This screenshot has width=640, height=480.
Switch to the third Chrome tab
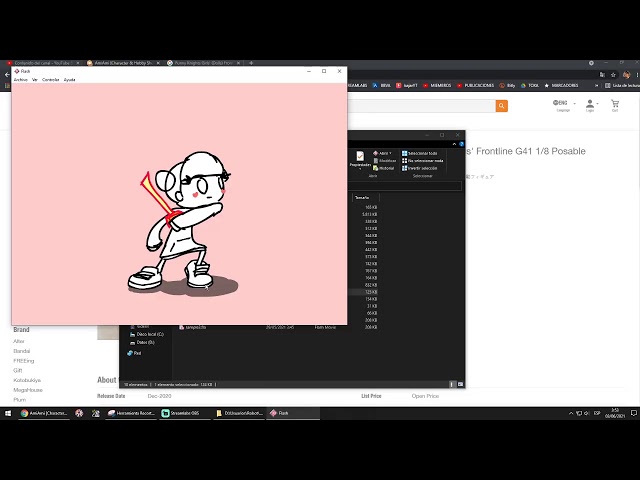[x=202, y=63]
